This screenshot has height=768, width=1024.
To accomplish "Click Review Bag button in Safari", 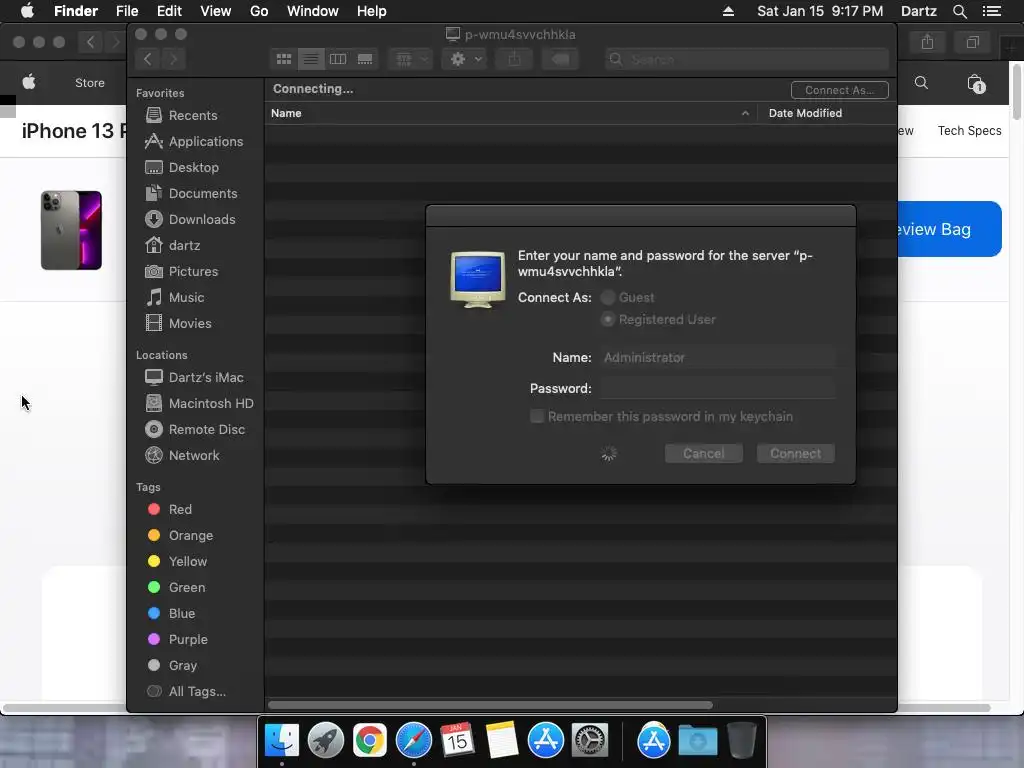I will click(950, 229).
